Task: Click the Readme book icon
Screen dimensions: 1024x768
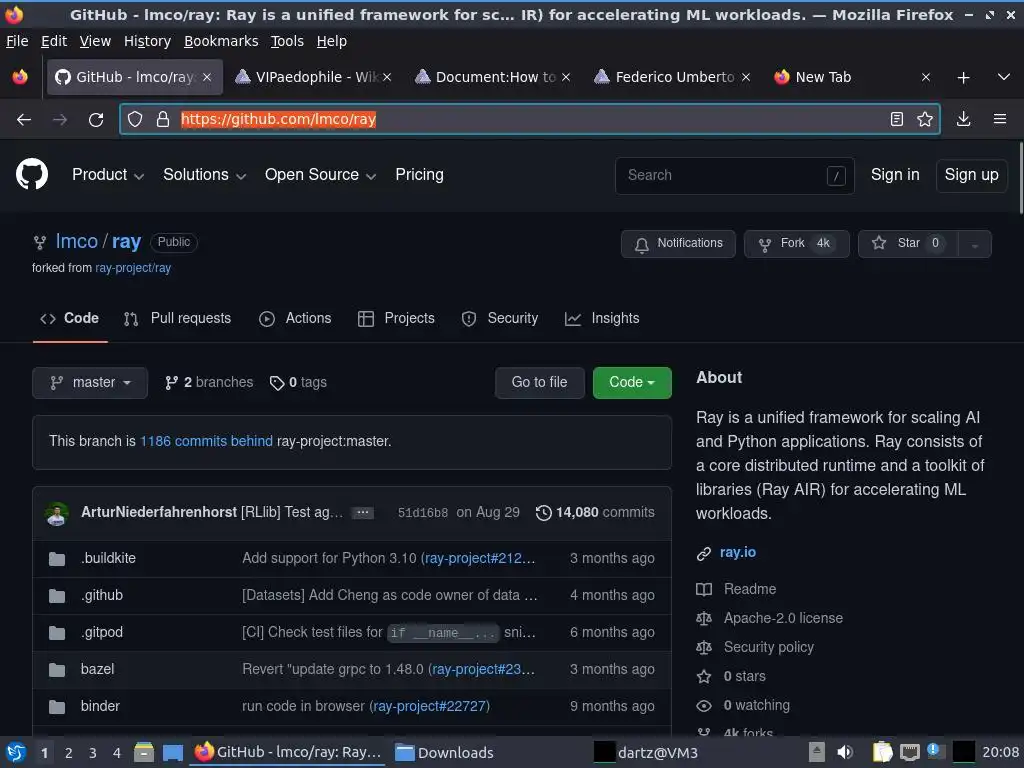Action: (x=704, y=590)
